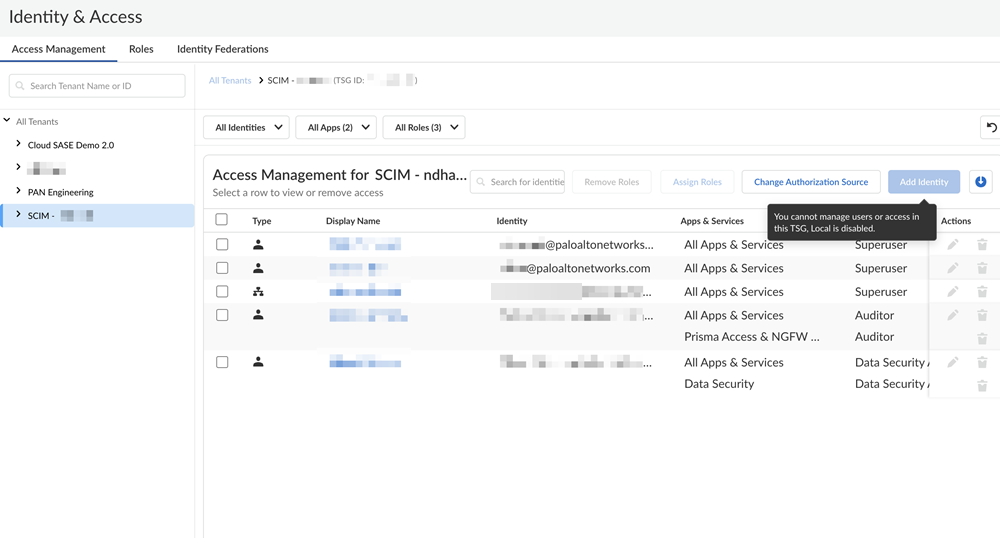Open the All Identities dropdown
Viewport: 1000px width, 538px height.
click(x=246, y=127)
